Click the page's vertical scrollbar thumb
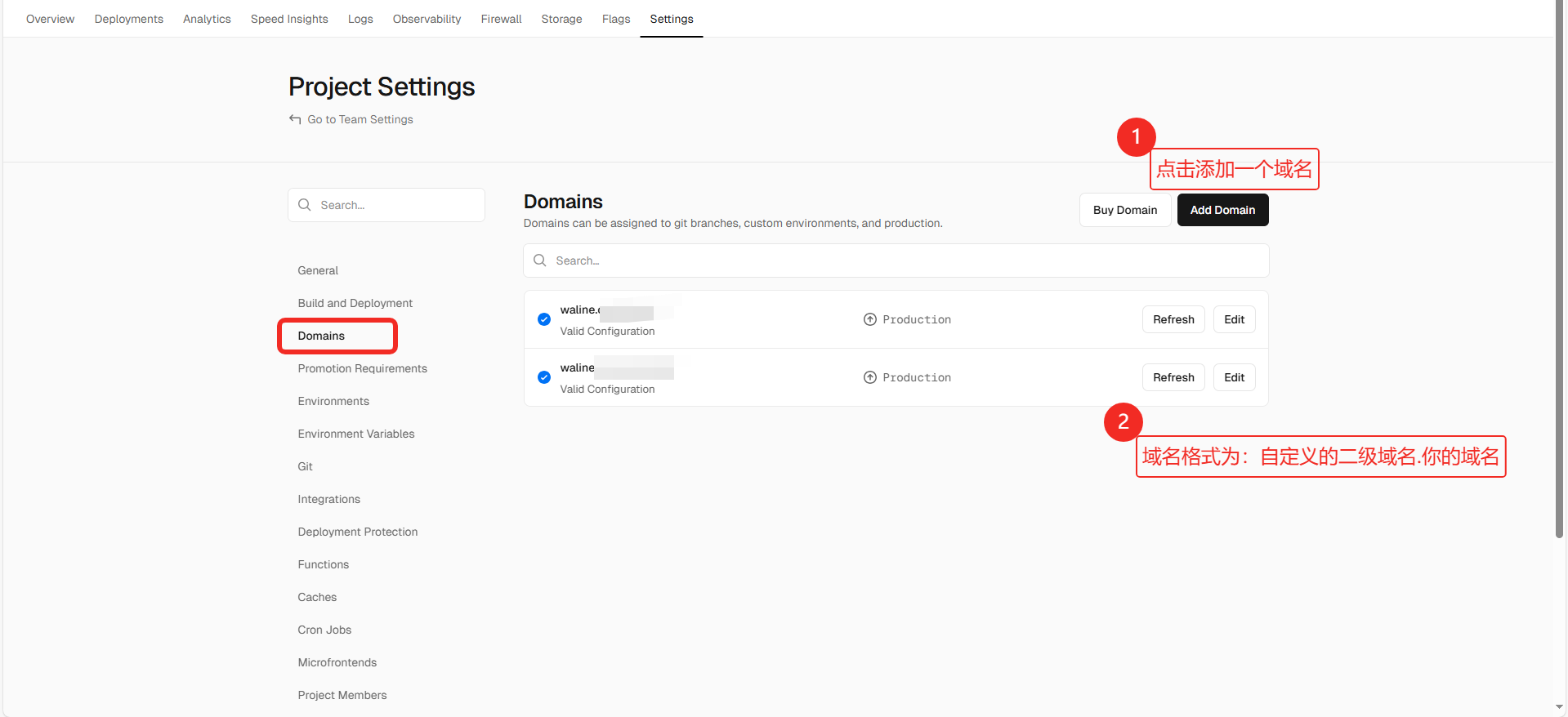Screen dimensions: 1568x717 tap(1559, 269)
